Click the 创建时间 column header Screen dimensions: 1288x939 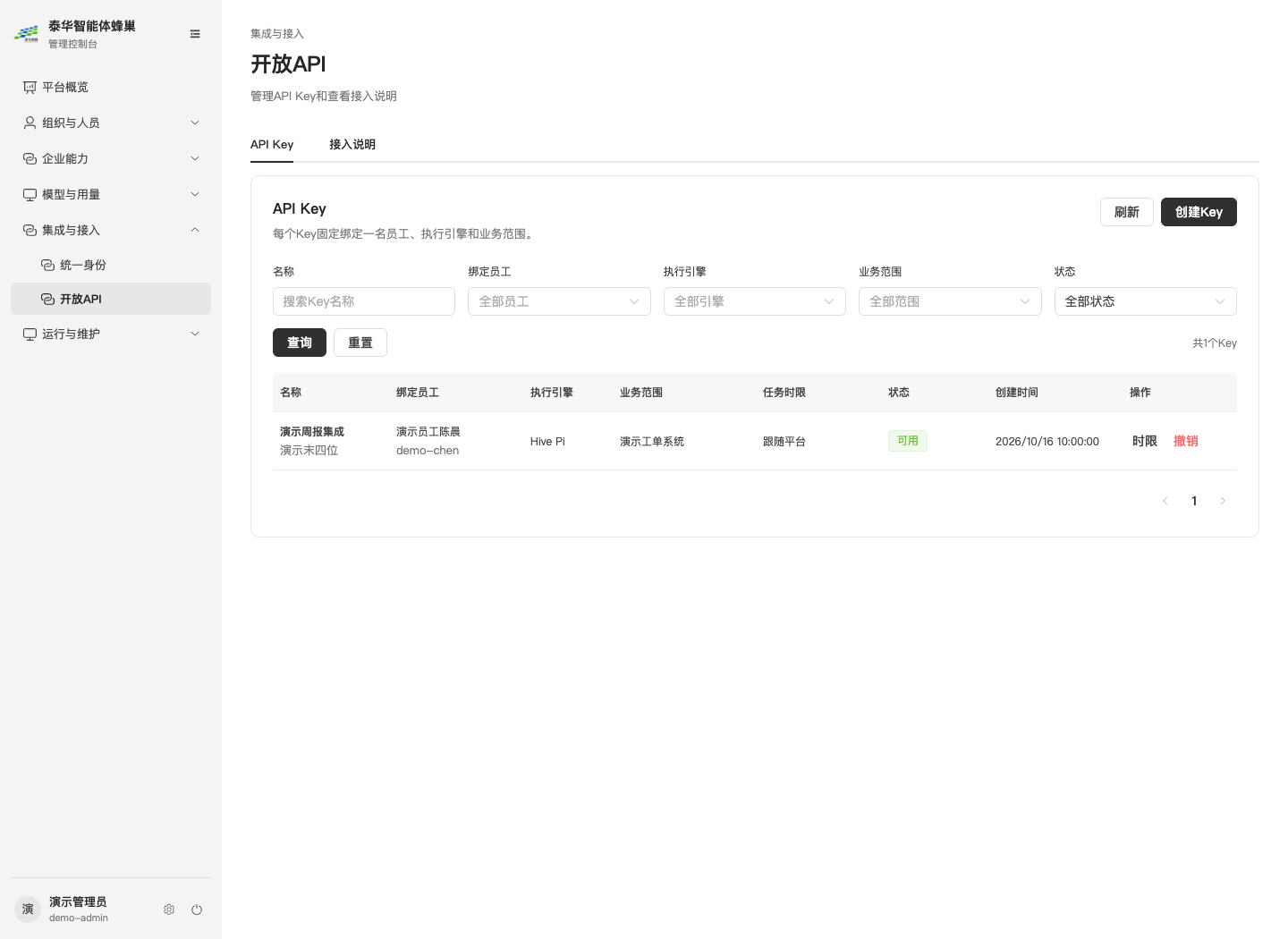point(1017,393)
